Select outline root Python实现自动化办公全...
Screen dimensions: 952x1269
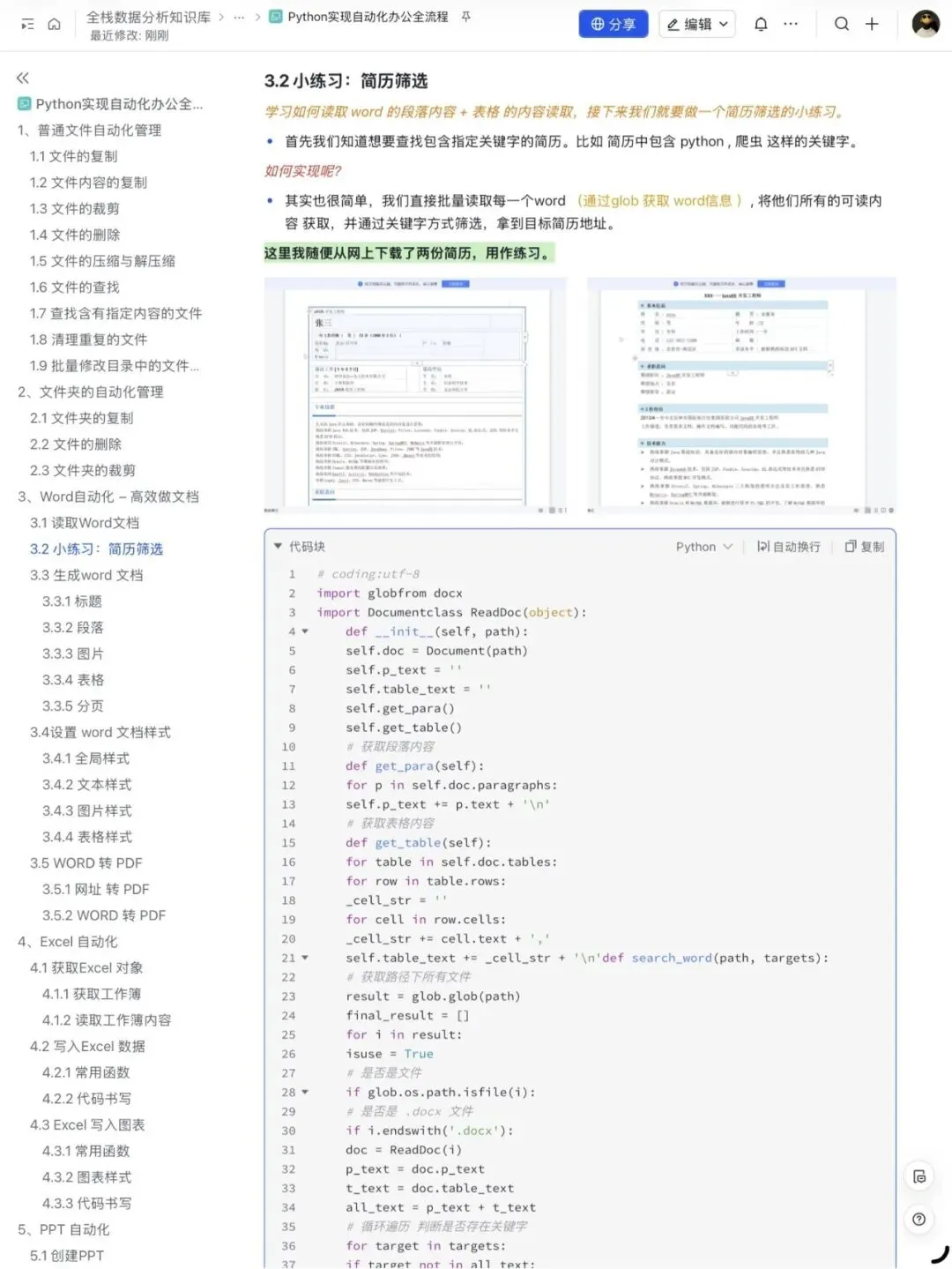tap(119, 104)
